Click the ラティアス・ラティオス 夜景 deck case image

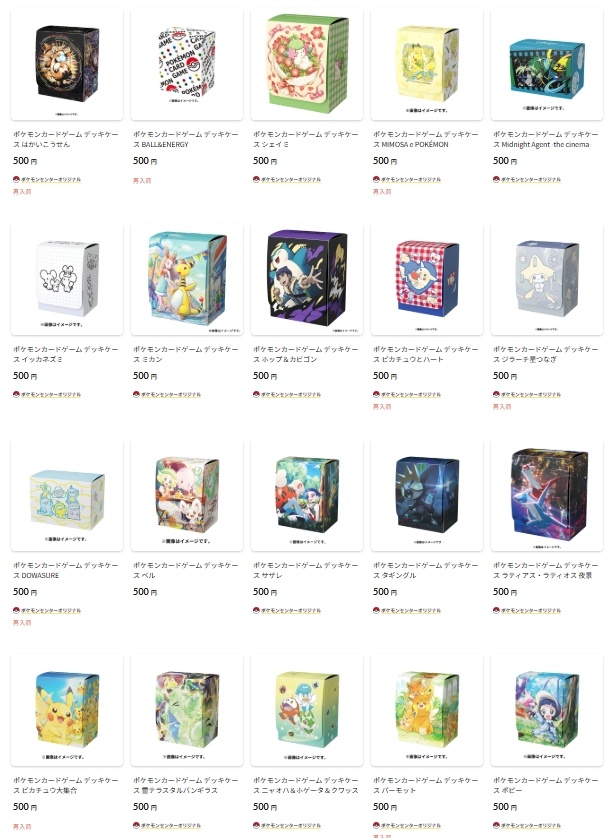tap(547, 495)
